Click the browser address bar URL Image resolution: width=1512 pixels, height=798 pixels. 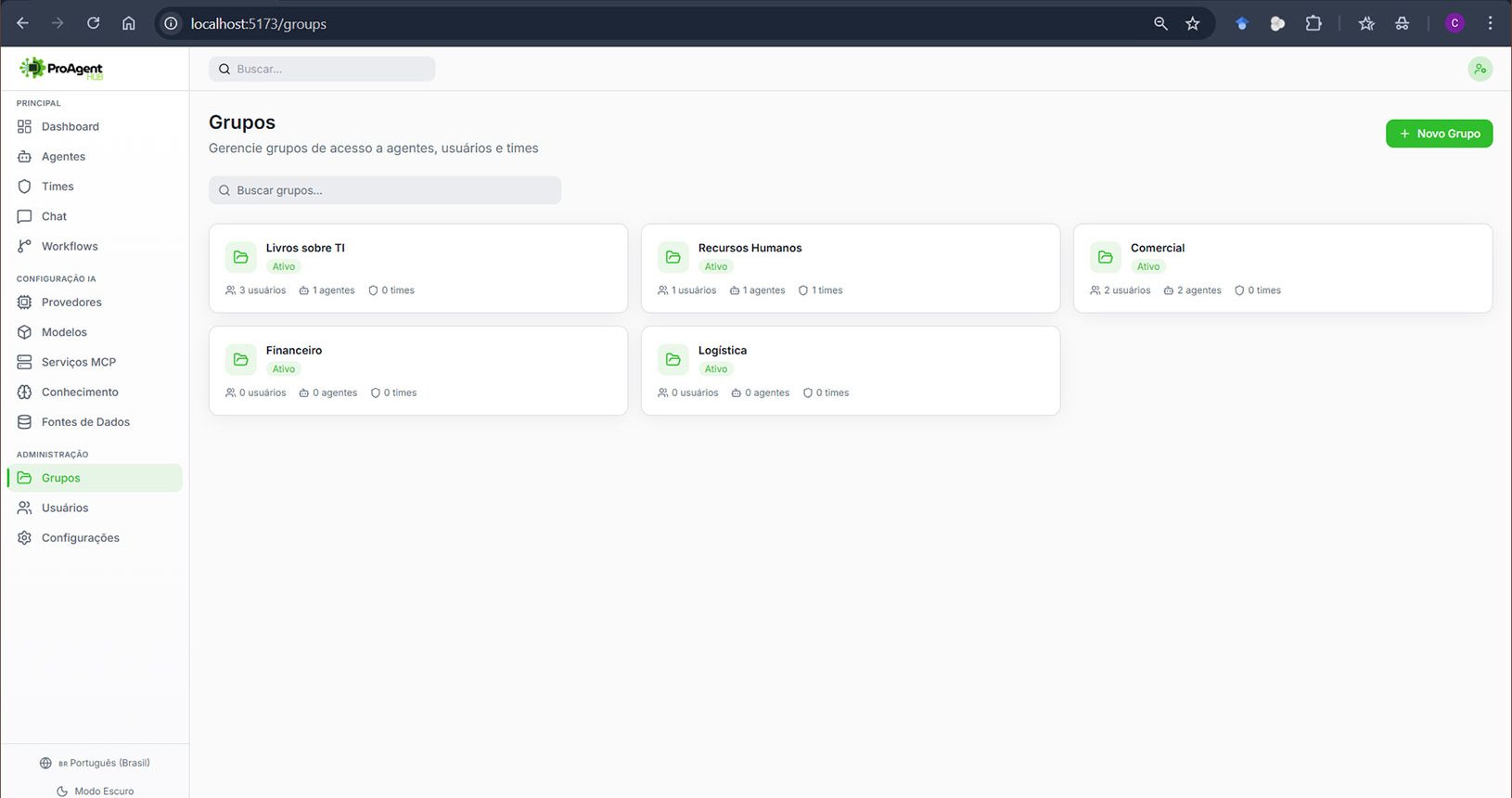pyautogui.click(x=259, y=24)
